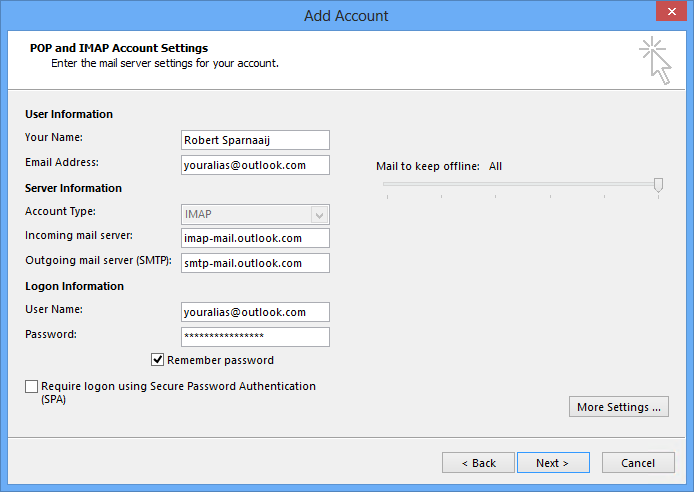Image resolution: width=694 pixels, height=492 pixels.
Task: Go back with the Back button
Action: (478, 463)
